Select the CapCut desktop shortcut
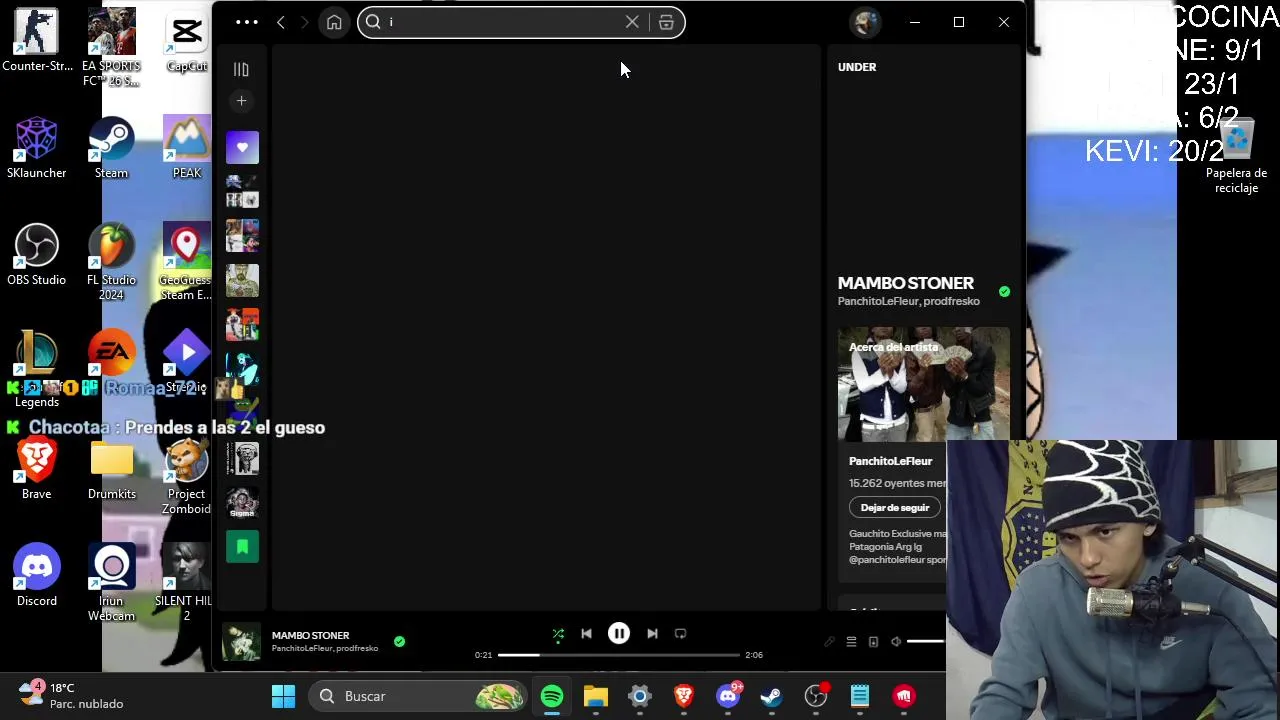 coord(187,41)
